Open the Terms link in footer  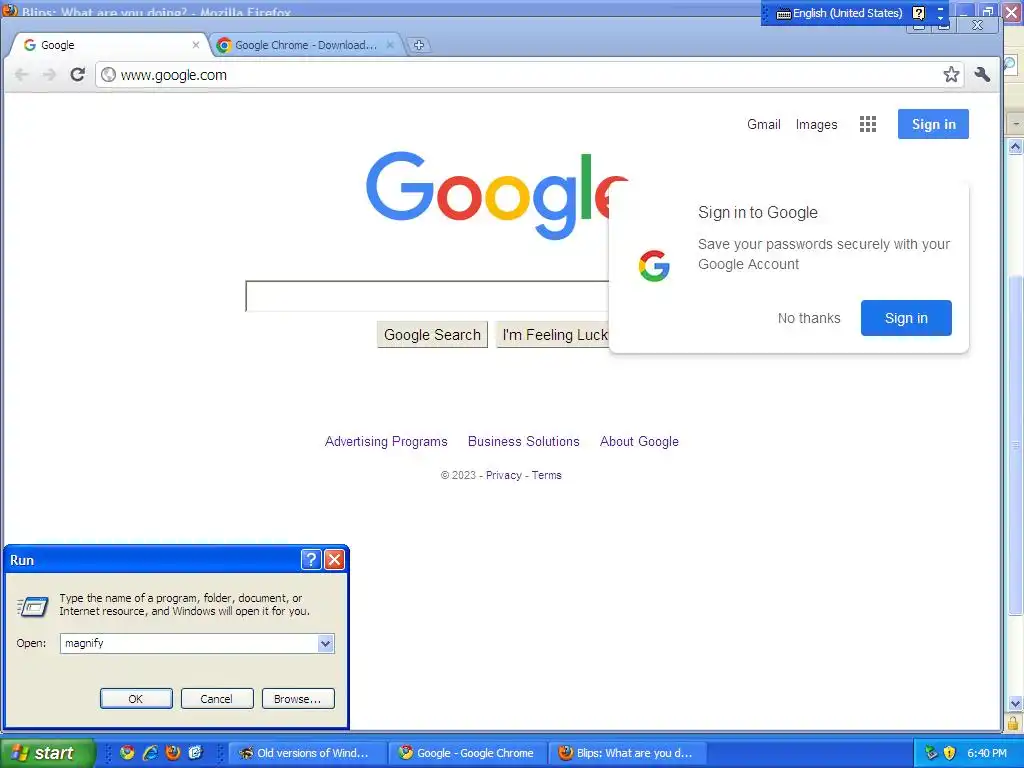(547, 475)
